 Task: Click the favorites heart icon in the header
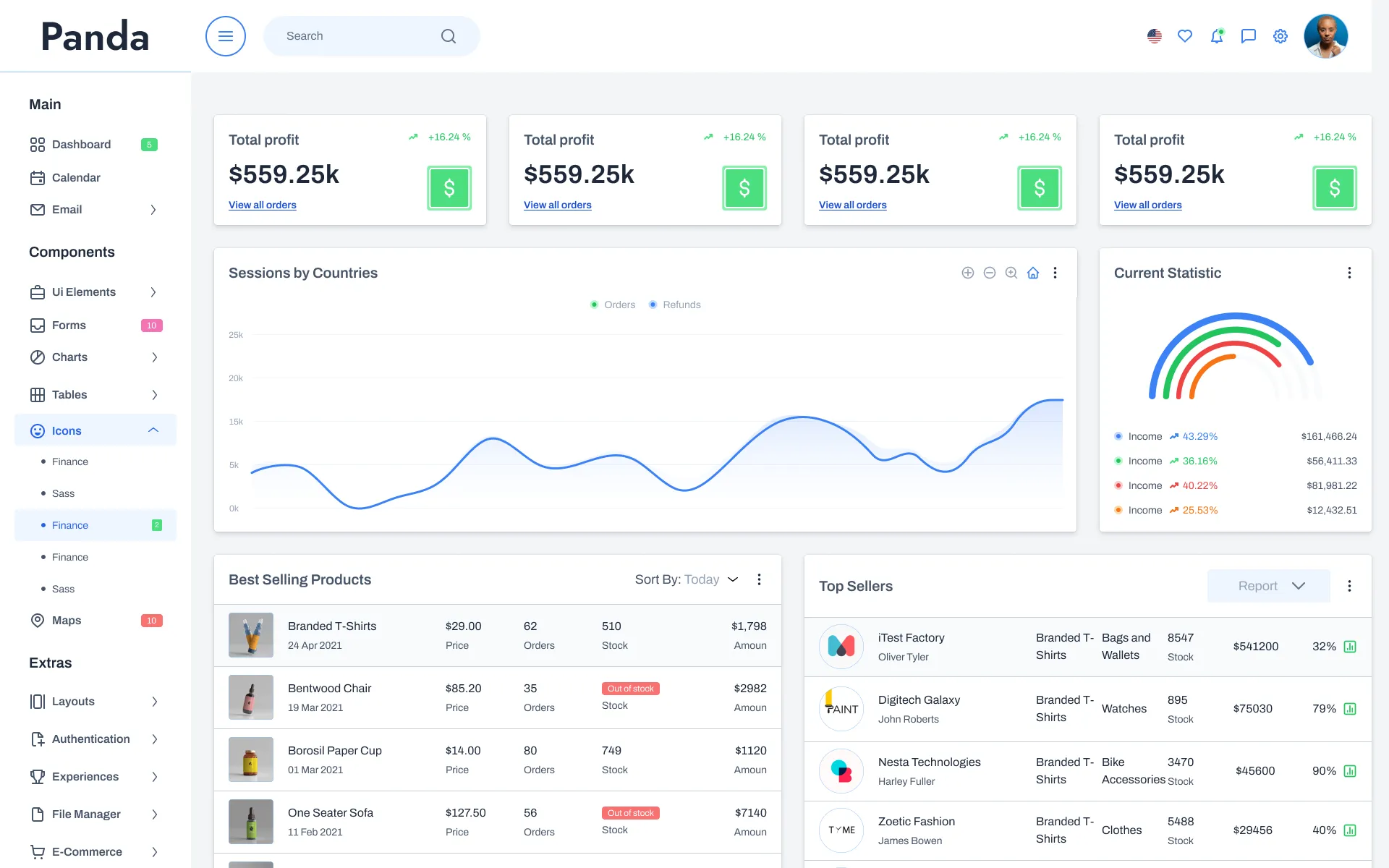pyautogui.click(x=1184, y=35)
